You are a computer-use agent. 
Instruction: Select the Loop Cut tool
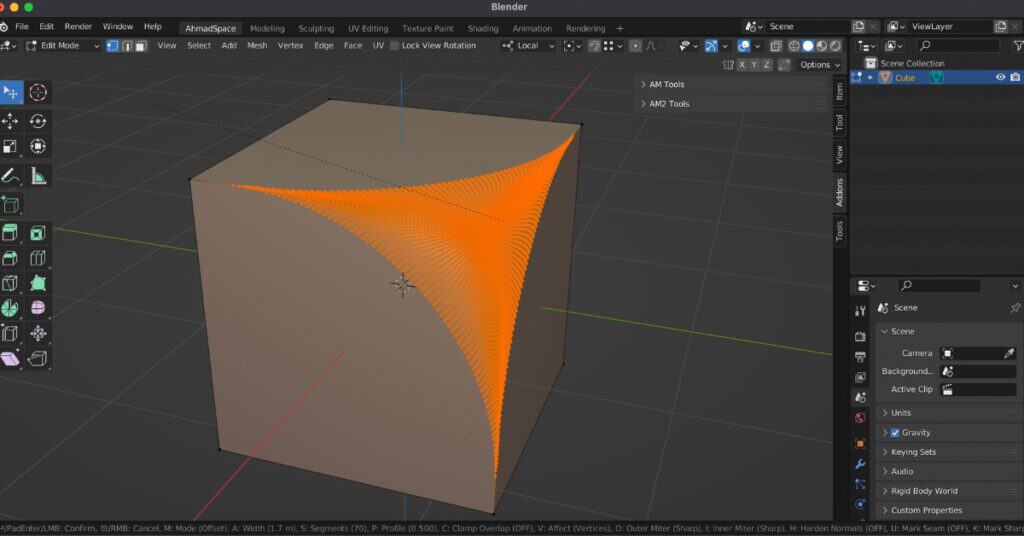coord(38,258)
